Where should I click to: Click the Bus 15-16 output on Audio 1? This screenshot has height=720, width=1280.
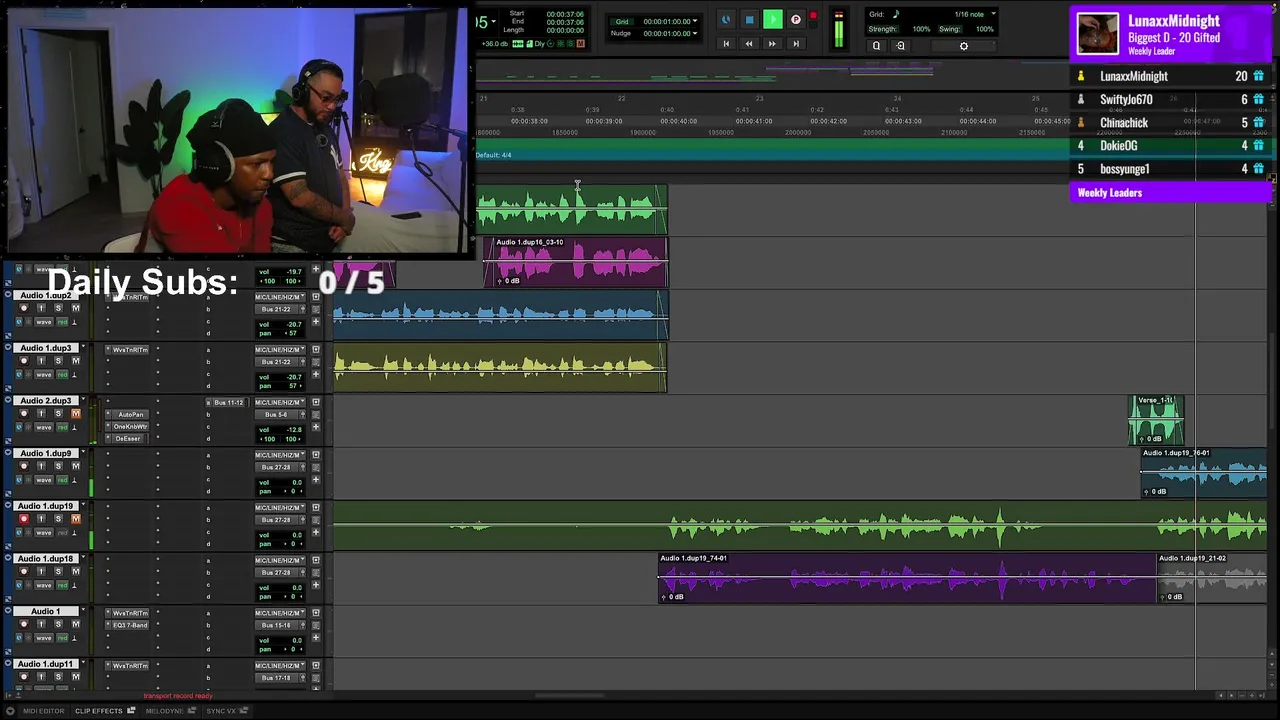[x=276, y=625]
